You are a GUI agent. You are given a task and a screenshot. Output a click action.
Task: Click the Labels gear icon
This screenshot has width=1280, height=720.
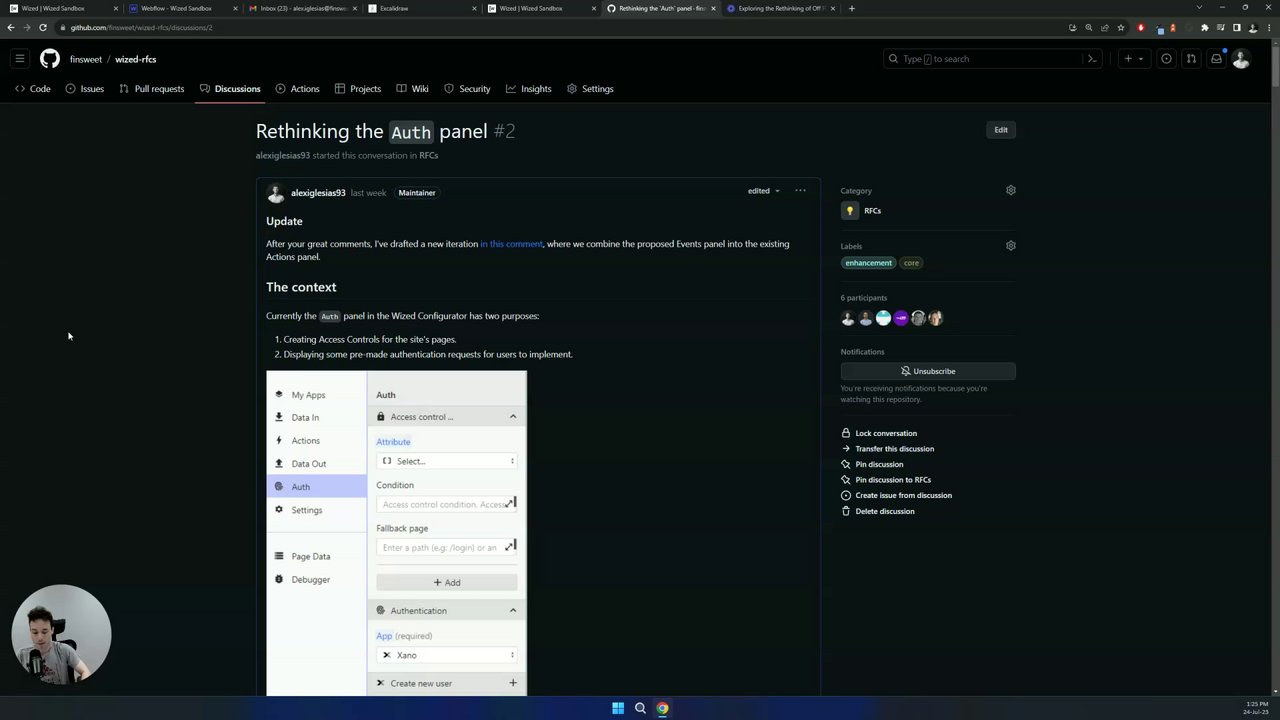(x=1010, y=245)
